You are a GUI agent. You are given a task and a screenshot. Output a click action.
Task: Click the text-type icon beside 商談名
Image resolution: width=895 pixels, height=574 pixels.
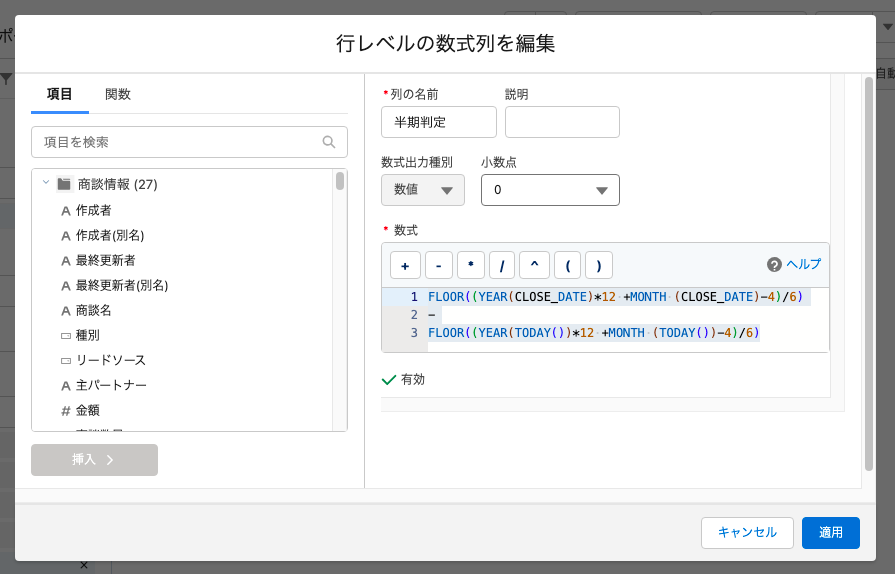pos(66,311)
